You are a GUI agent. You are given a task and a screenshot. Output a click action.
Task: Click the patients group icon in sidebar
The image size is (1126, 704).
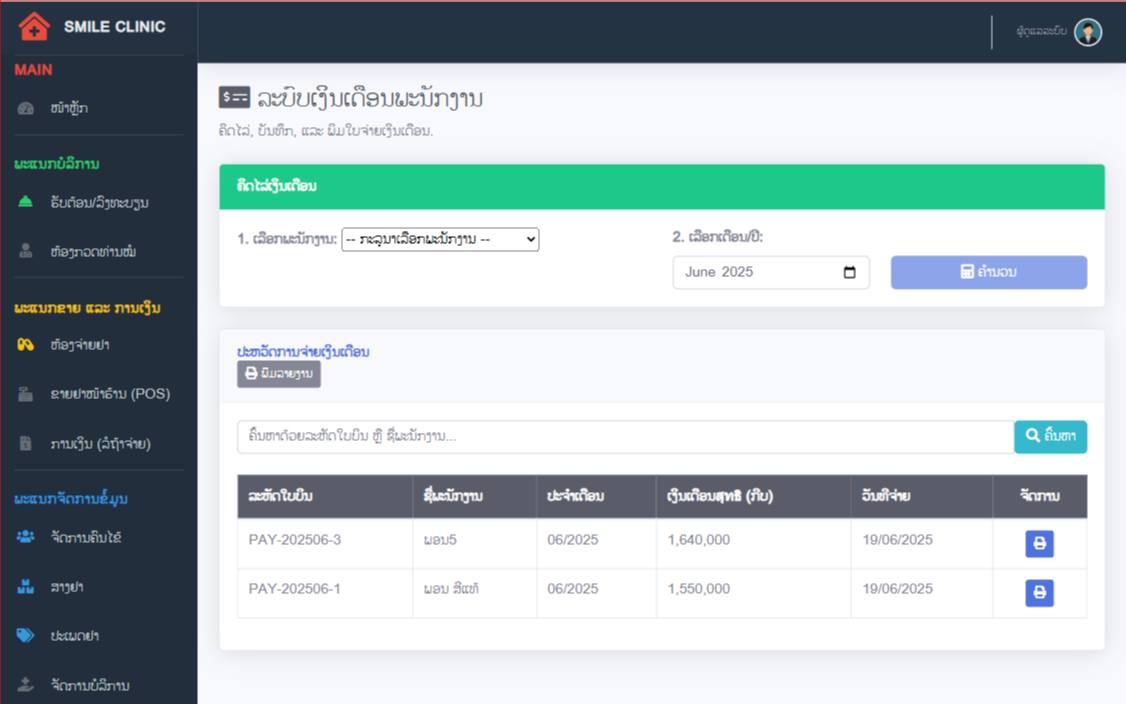click(x=26, y=537)
